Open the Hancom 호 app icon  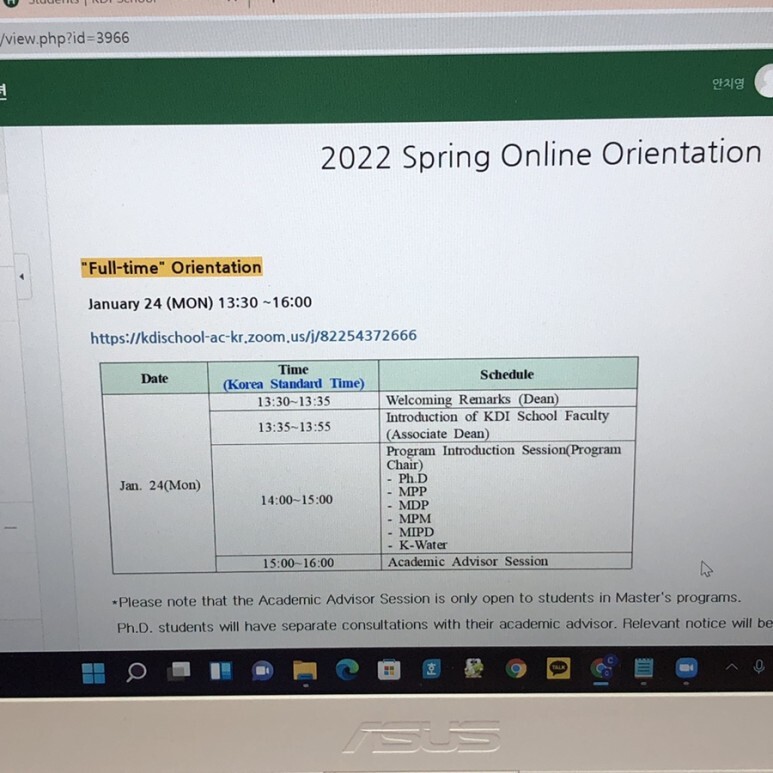[431, 669]
